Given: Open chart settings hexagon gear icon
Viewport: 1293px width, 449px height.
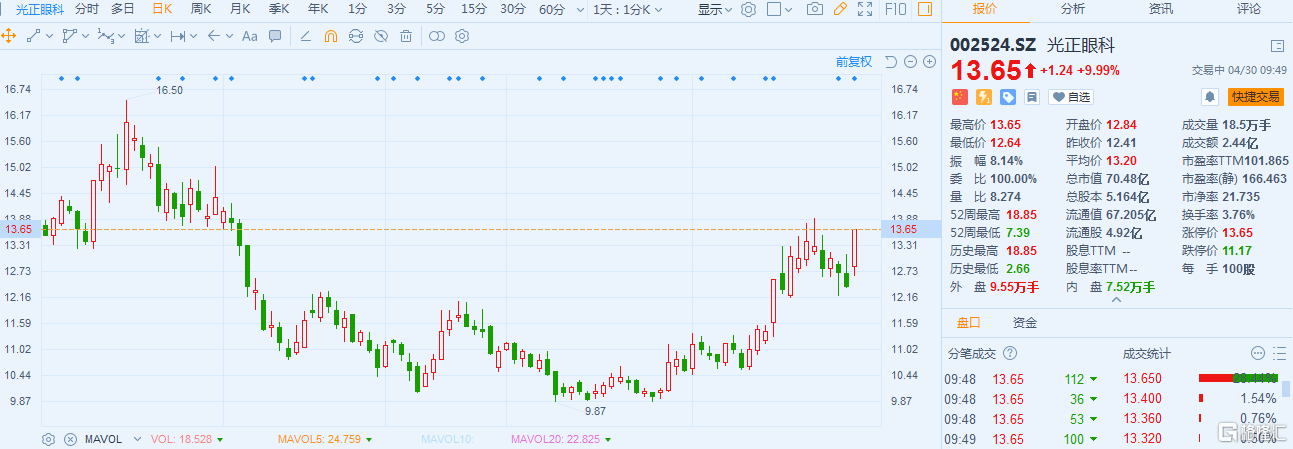Looking at the screenshot, I should pos(748,9).
